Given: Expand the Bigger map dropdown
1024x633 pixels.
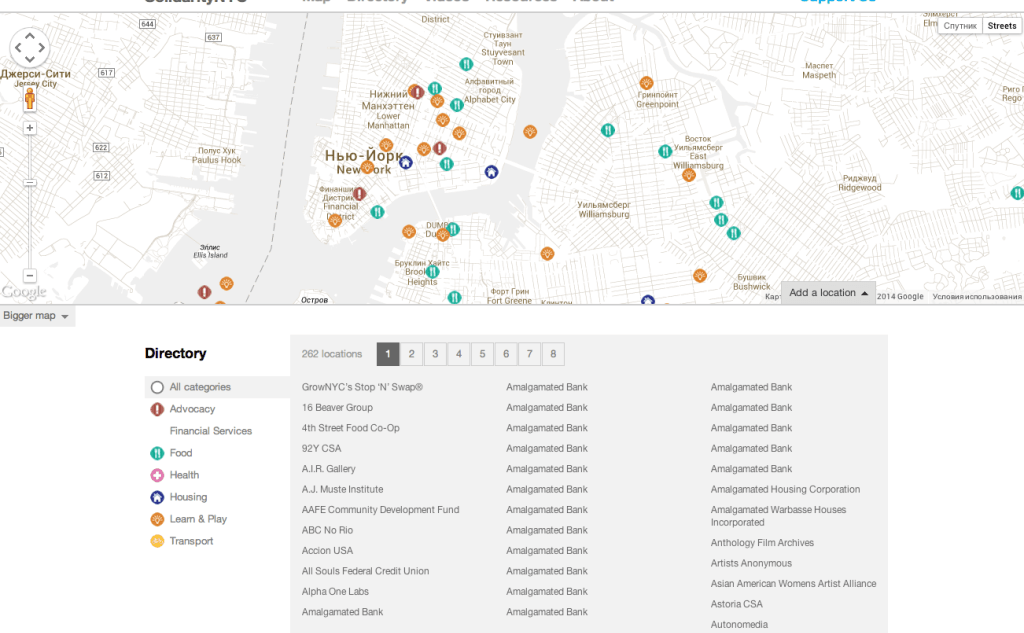Looking at the screenshot, I should coord(37,316).
